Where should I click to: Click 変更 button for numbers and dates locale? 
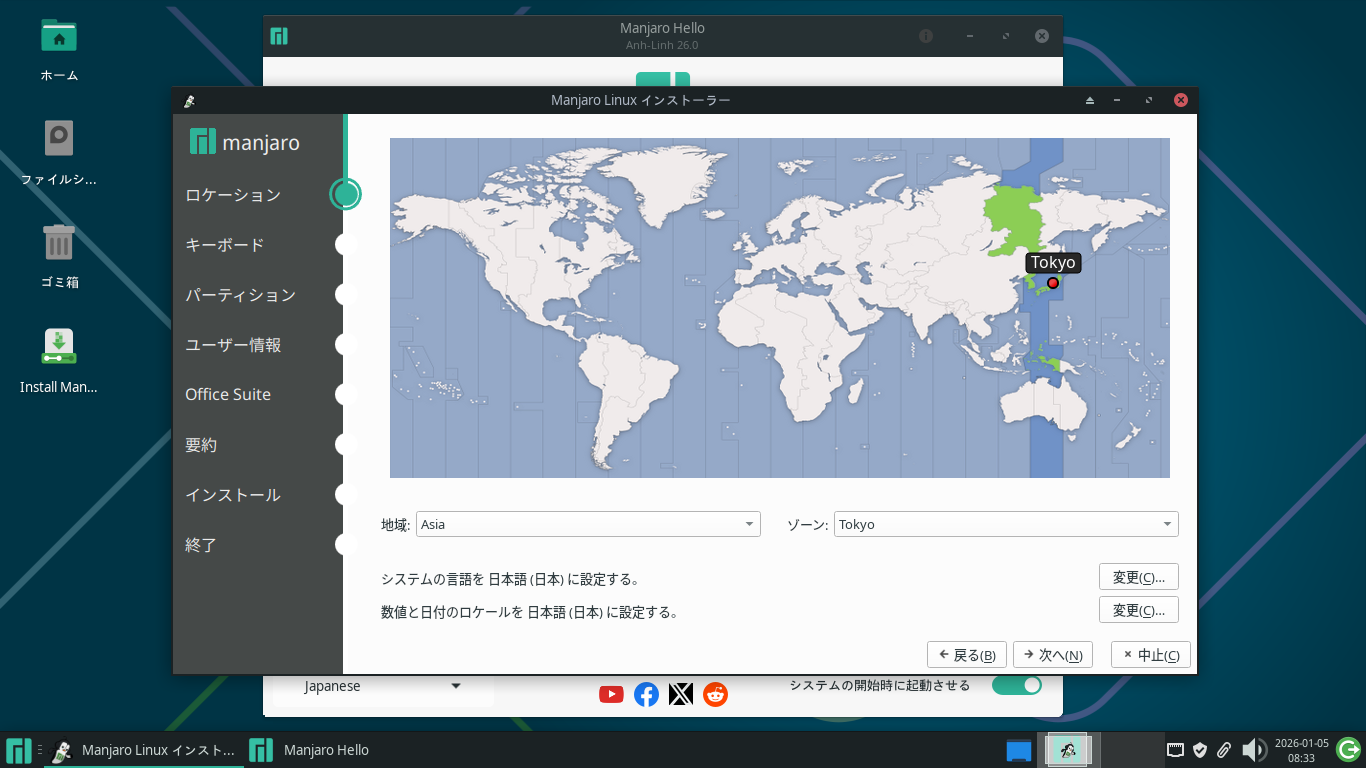click(1139, 610)
